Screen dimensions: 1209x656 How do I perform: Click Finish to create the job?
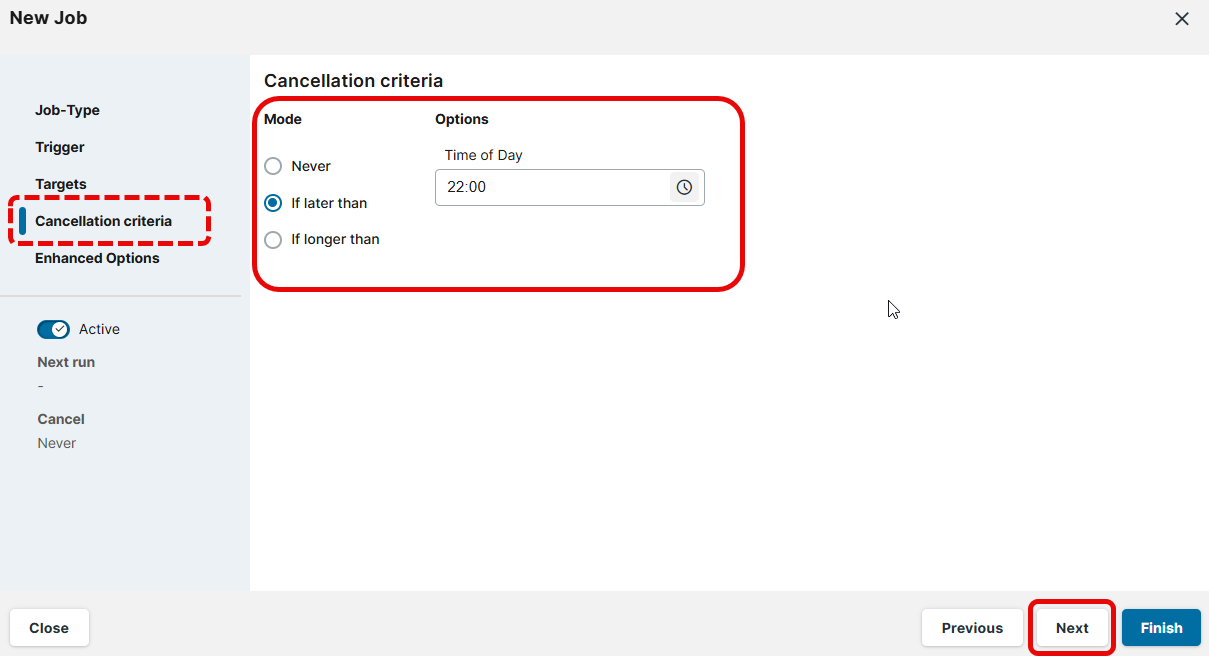(1161, 628)
